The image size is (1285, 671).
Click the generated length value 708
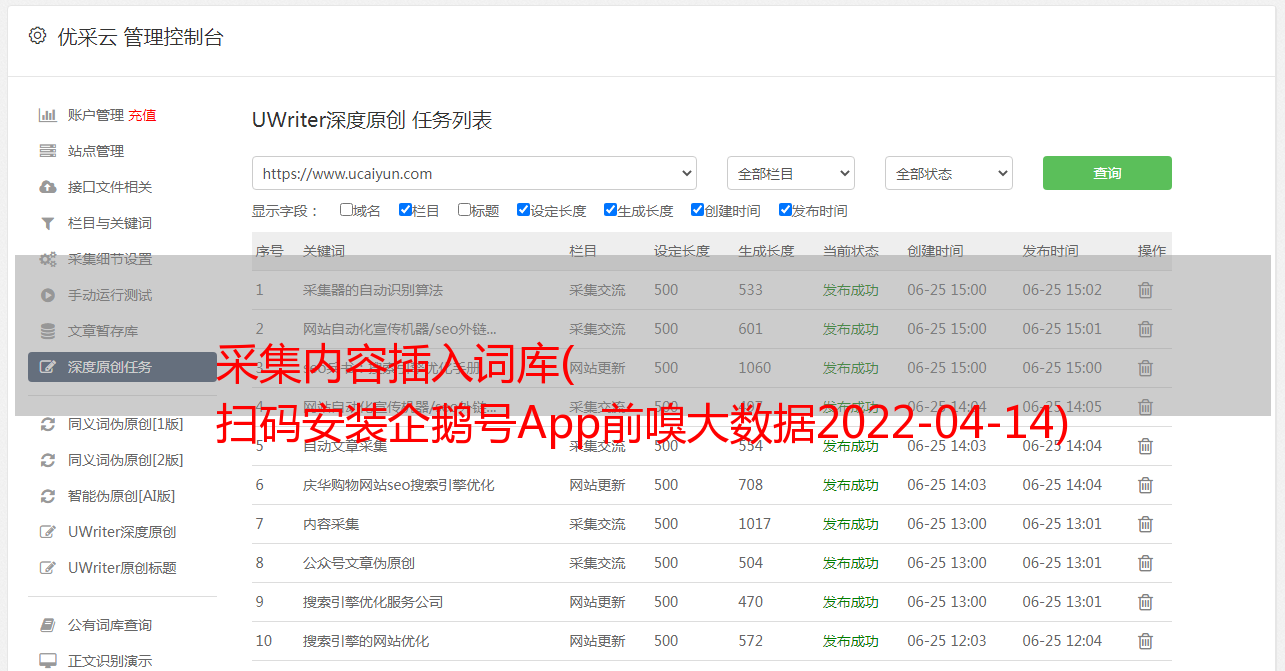click(x=750, y=485)
